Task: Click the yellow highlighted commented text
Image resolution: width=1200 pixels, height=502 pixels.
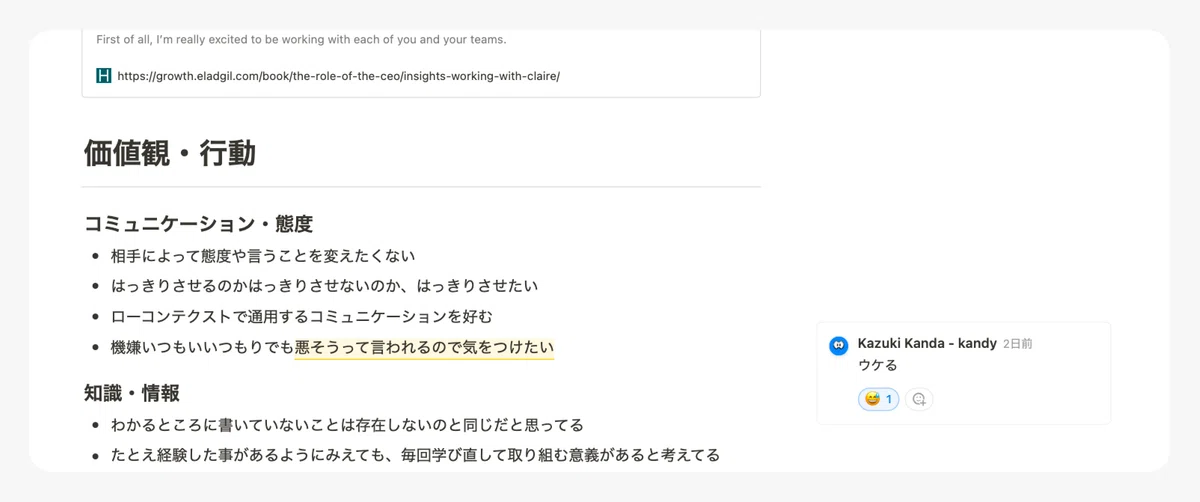Action: [x=424, y=348]
